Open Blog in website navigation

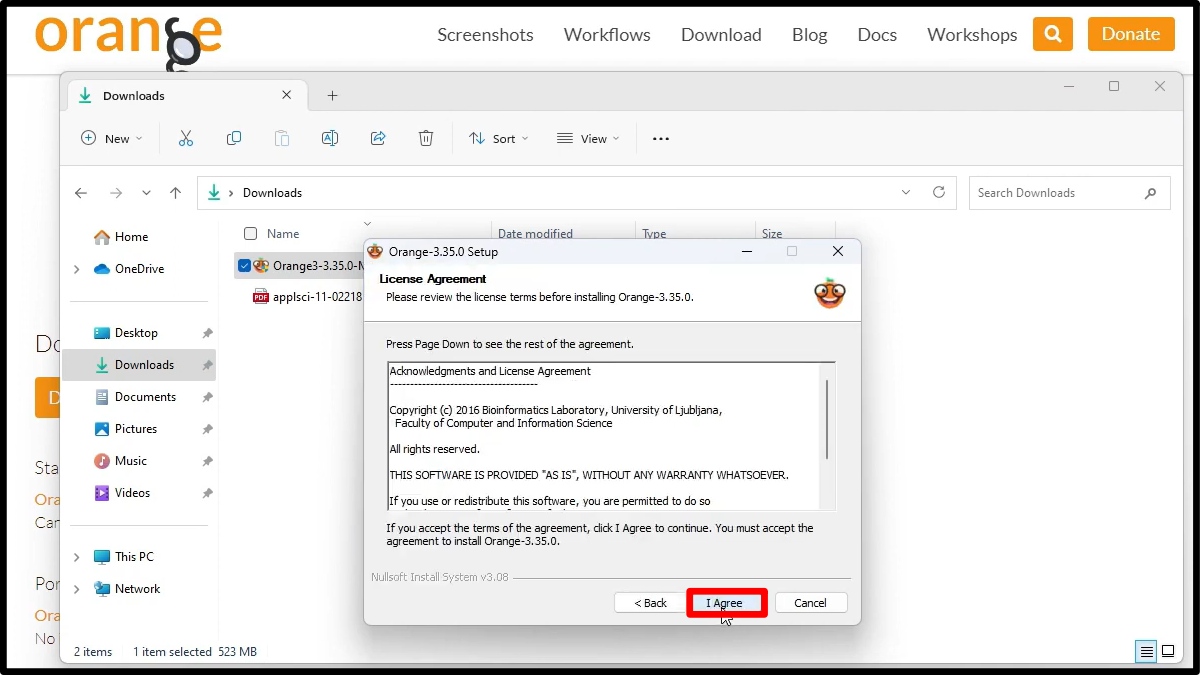809,34
